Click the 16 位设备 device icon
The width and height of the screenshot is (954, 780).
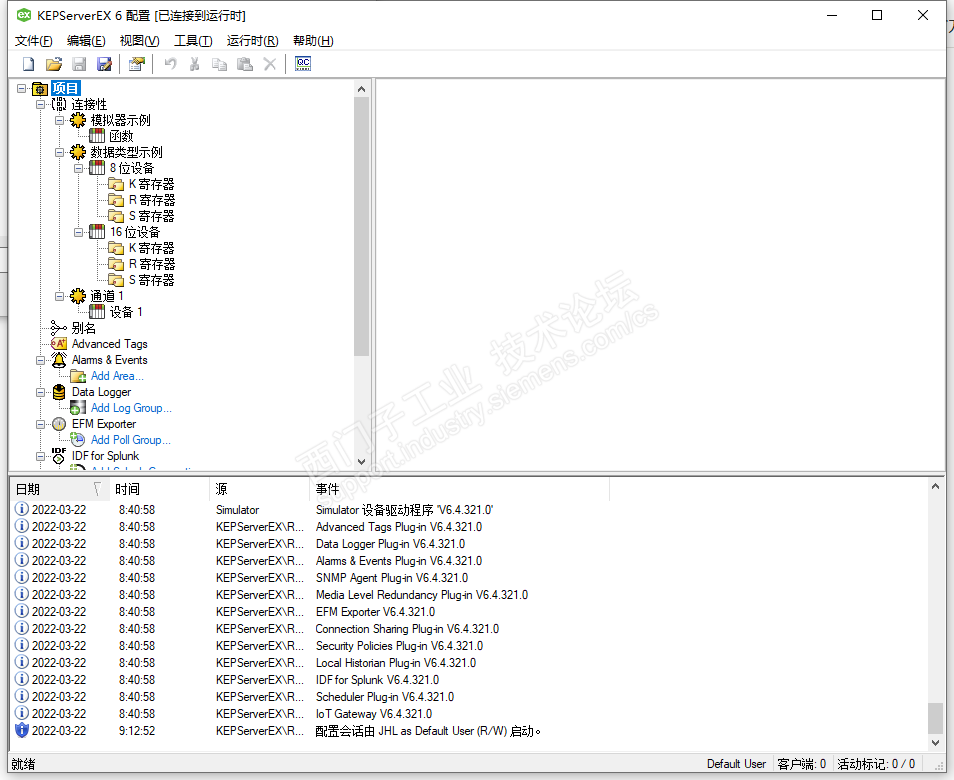coord(97,232)
